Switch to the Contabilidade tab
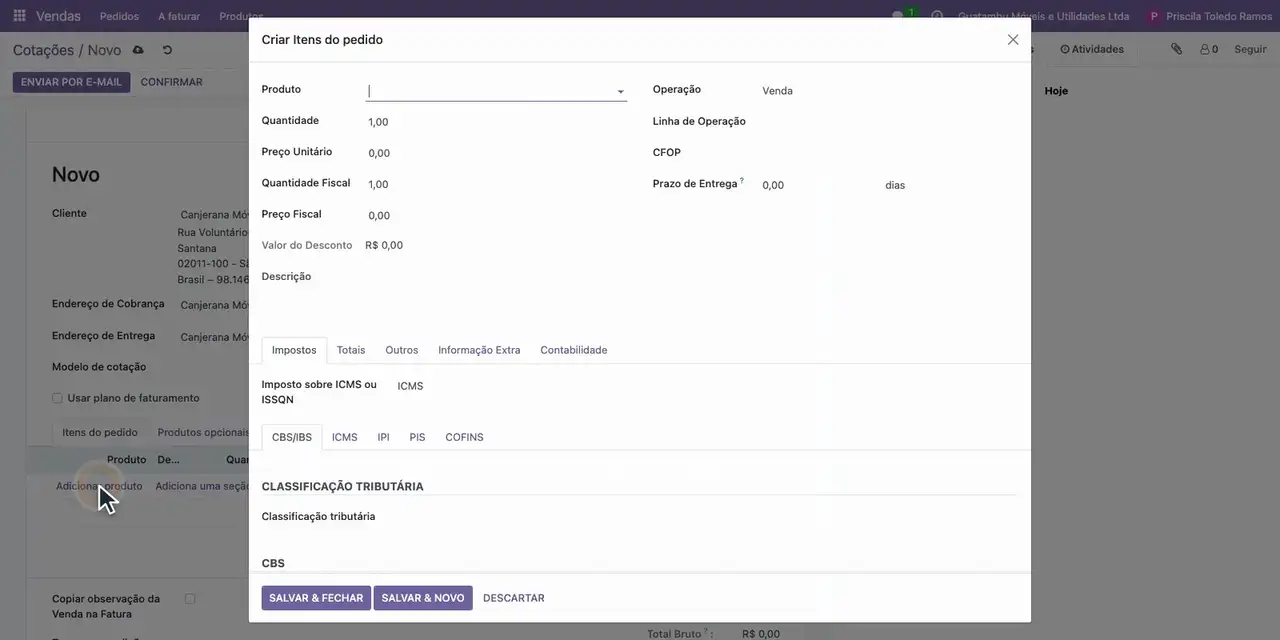Screen dimensions: 1280x640 574,350
